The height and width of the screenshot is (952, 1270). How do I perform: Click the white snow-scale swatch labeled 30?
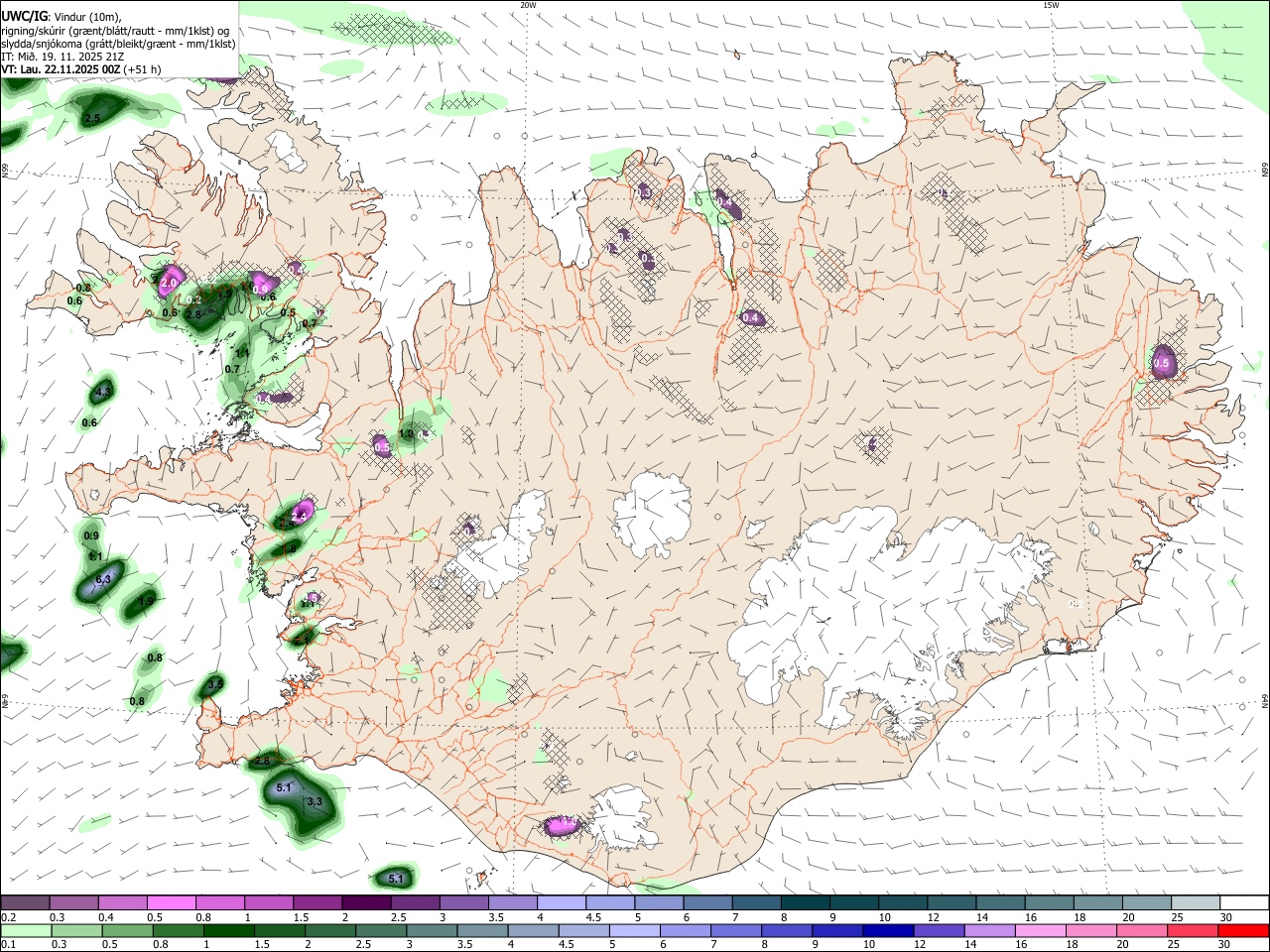click(1244, 903)
